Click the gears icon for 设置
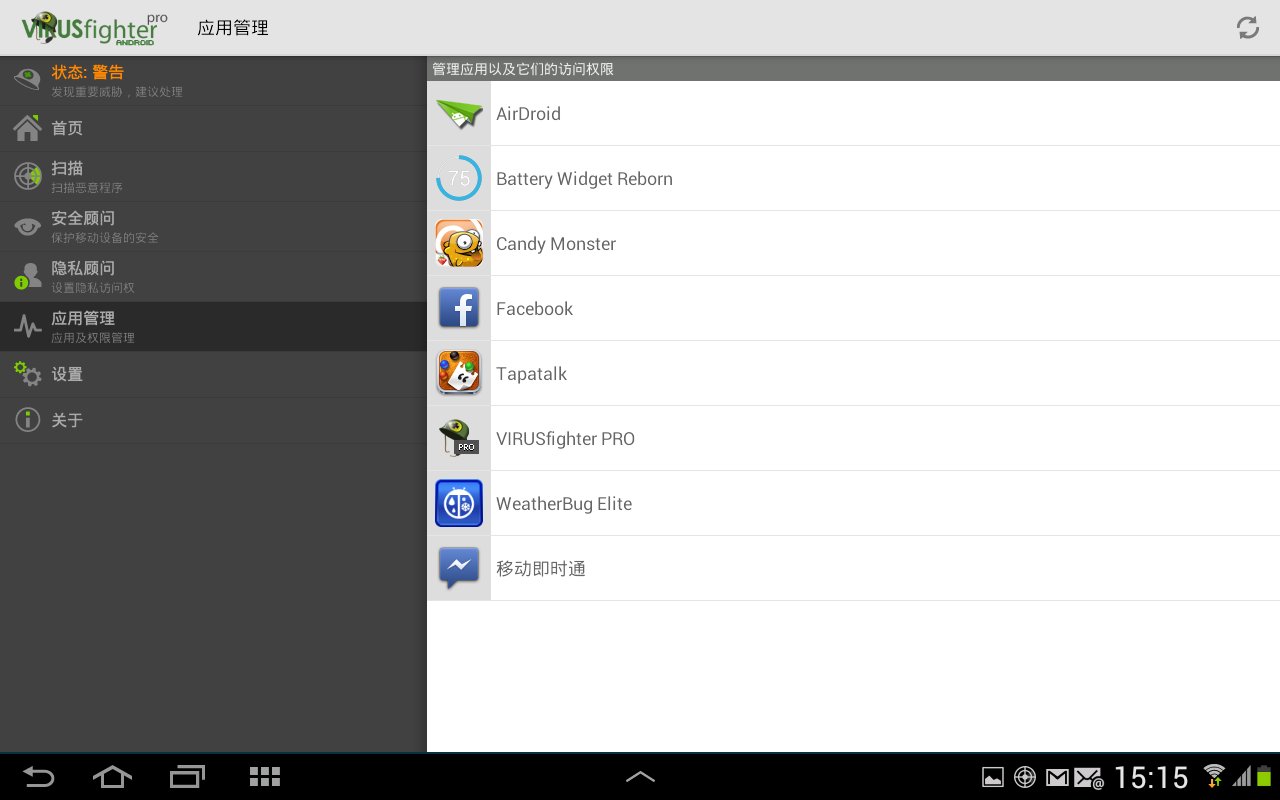Viewport: 1280px width, 800px height. coord(27,374)
